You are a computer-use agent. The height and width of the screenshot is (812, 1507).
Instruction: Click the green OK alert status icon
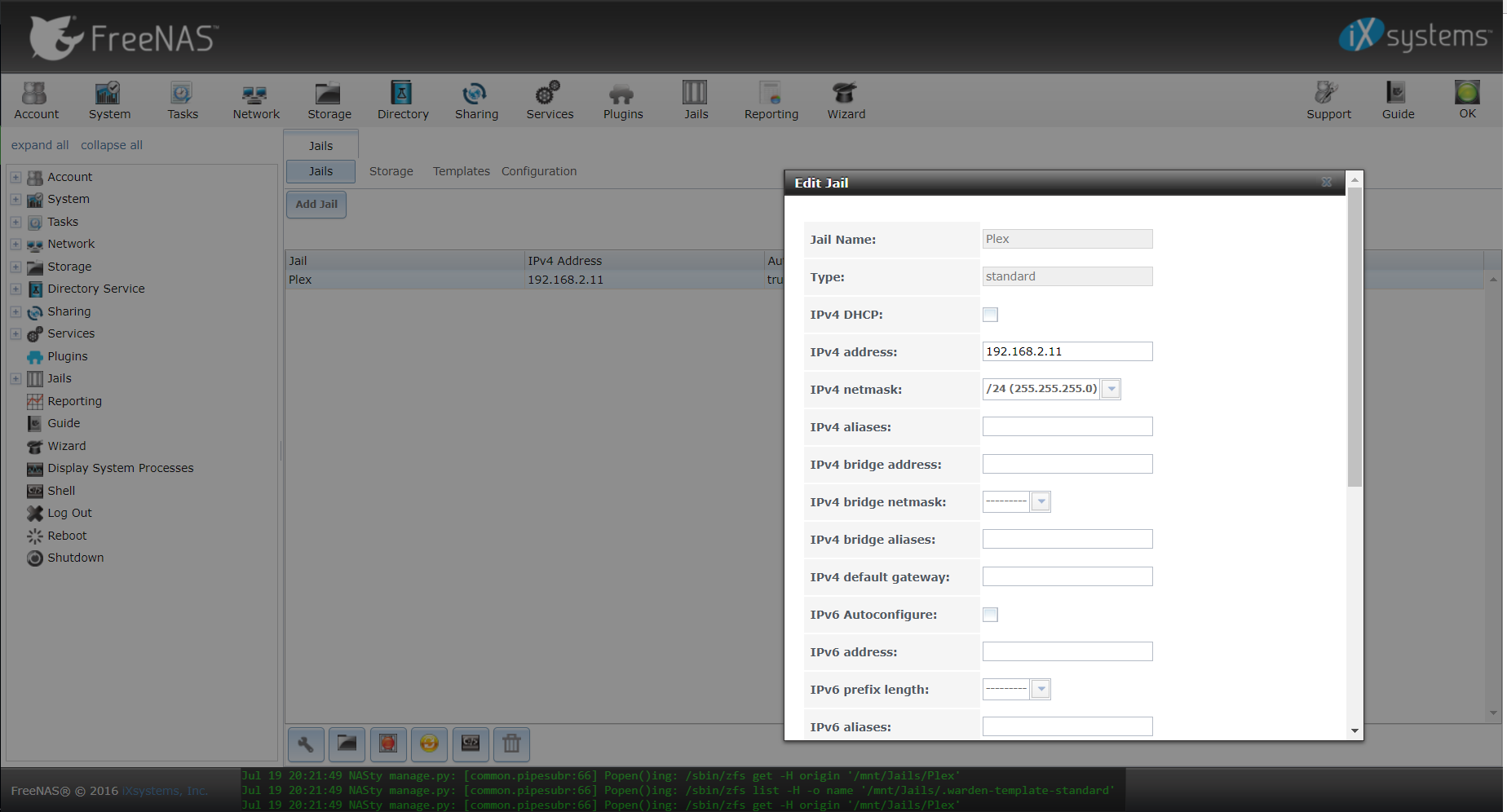click(x=1467, y=93)
